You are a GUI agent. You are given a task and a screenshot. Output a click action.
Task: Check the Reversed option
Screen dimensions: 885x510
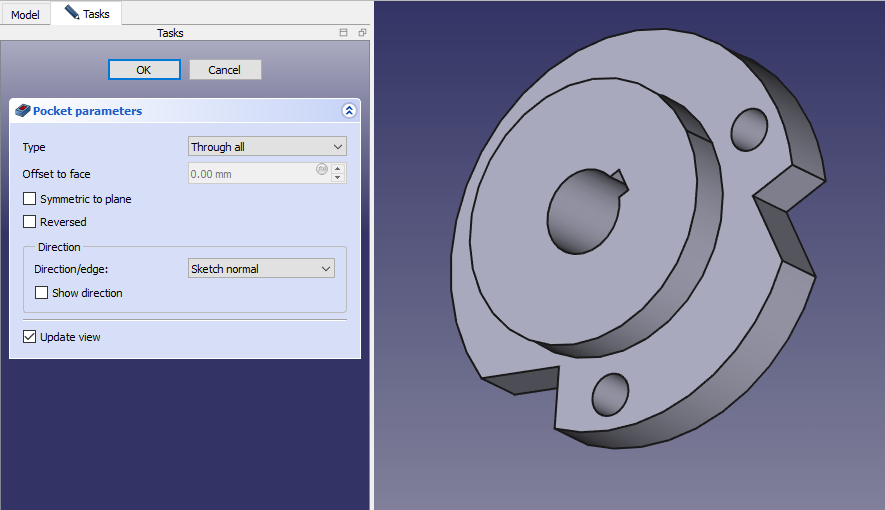[x=30, y=222]
